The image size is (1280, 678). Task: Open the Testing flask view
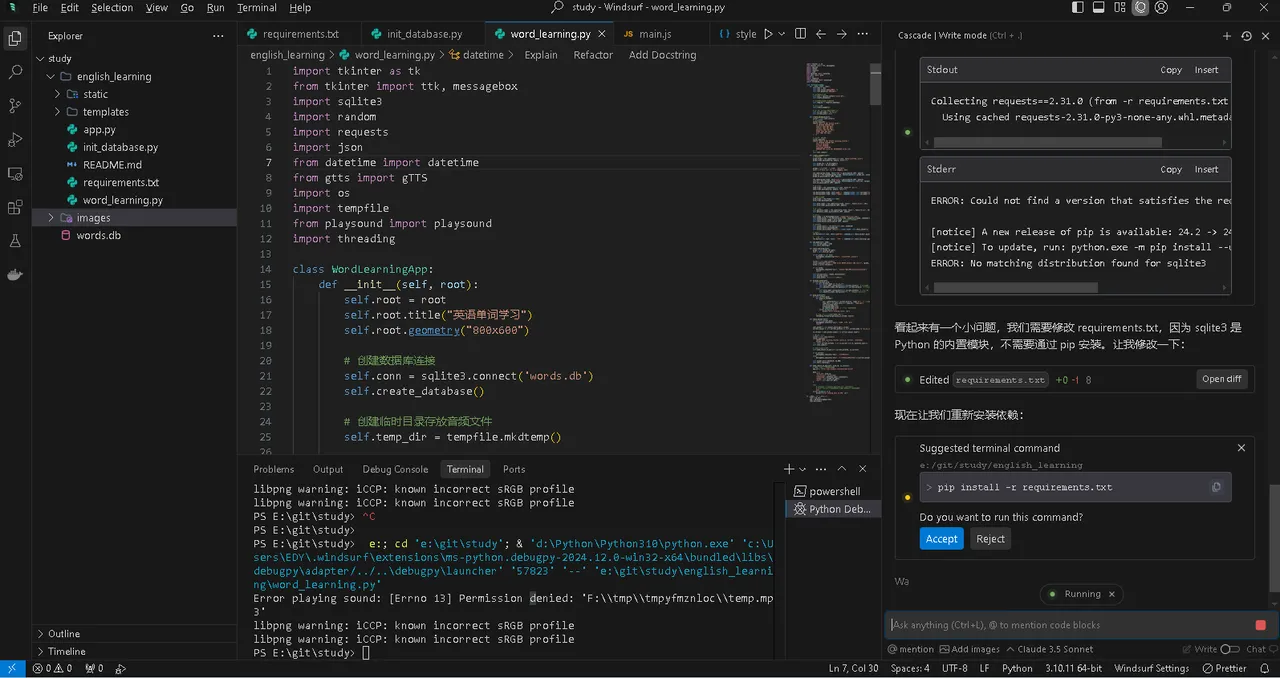tap(15, 242)
